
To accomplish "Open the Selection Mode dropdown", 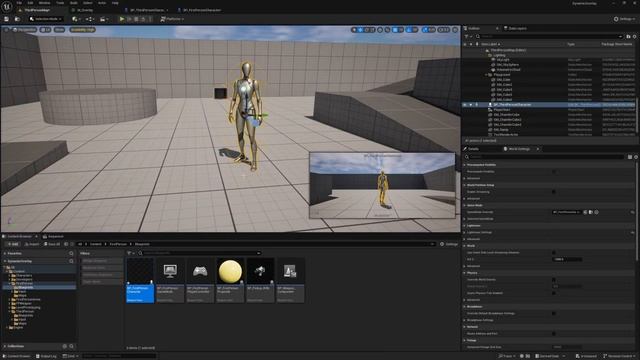I will click(46, 19).
